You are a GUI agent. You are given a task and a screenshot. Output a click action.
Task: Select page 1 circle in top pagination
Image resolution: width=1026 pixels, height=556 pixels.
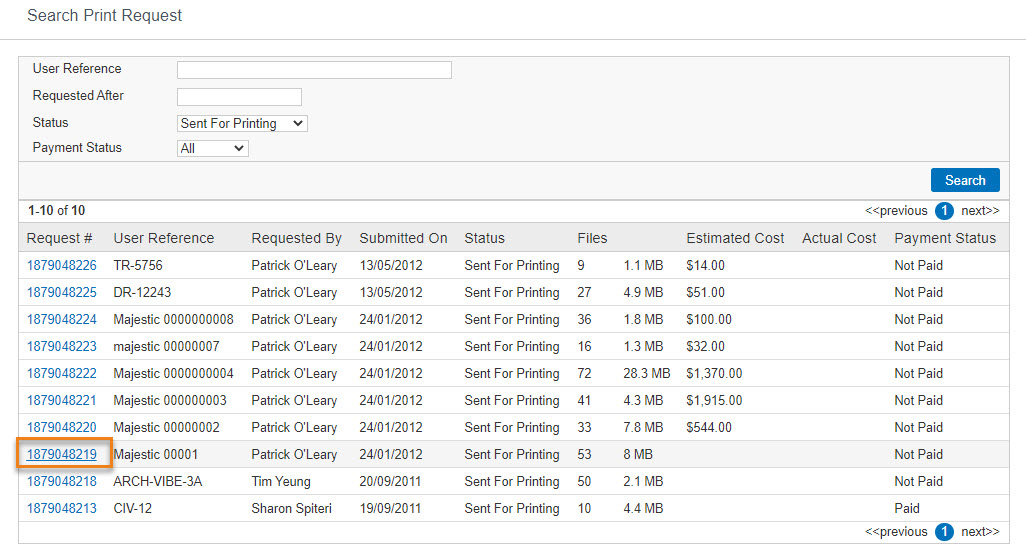[x=944, y=211]
